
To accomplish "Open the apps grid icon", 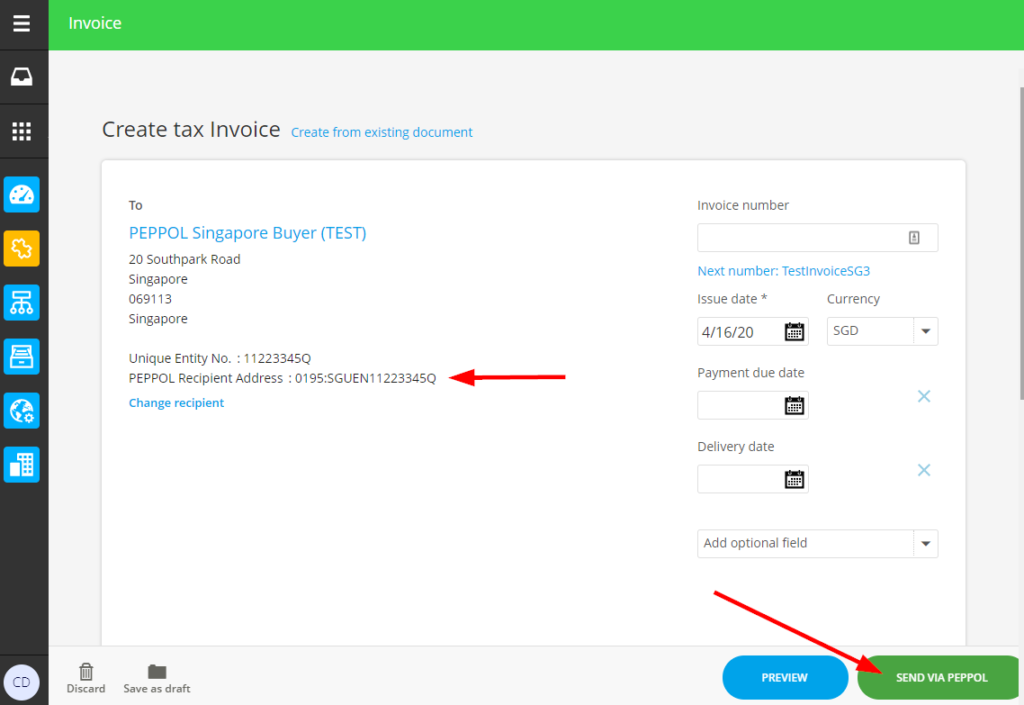I will pos(22,131).
